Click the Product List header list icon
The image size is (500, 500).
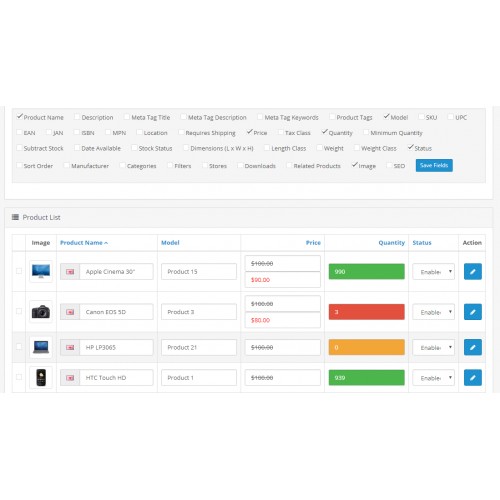click(x=15, y=217)
